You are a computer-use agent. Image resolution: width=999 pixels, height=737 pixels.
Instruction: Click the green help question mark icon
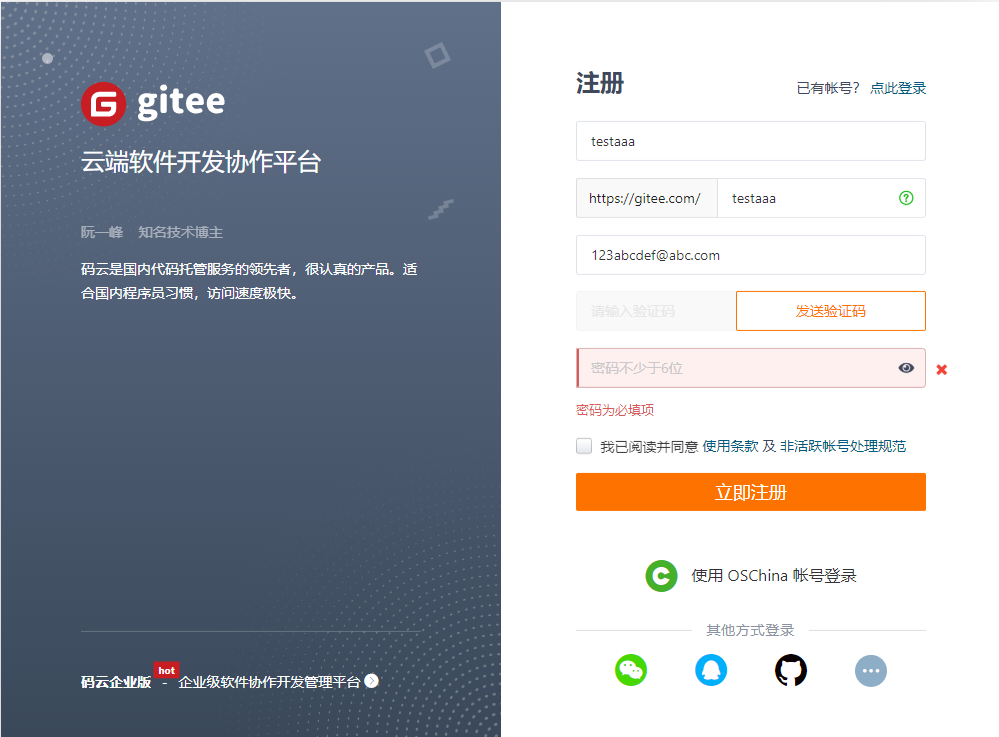(x=905, y=198)
